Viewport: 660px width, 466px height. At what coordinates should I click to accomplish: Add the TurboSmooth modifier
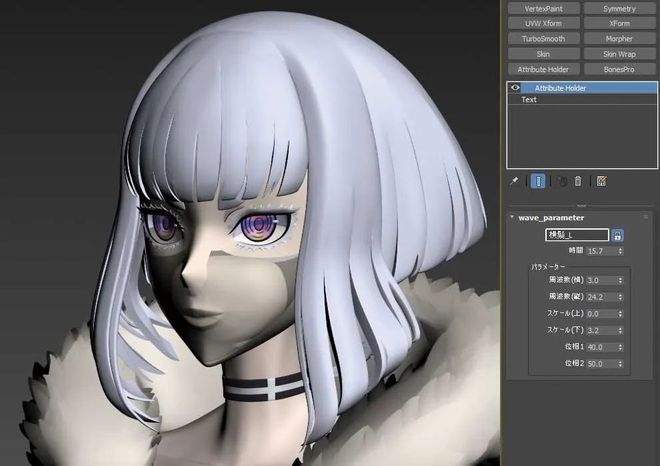coord(543,38)
